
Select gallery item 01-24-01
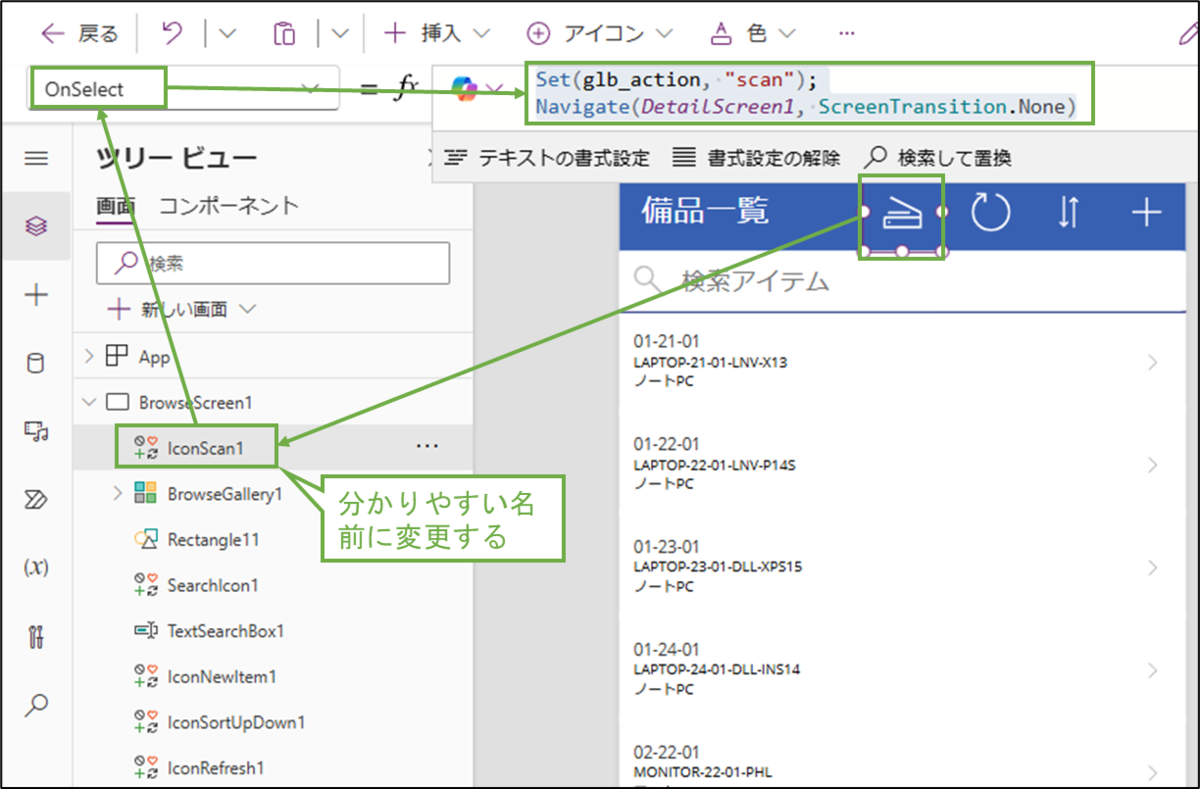pos(903,670)
